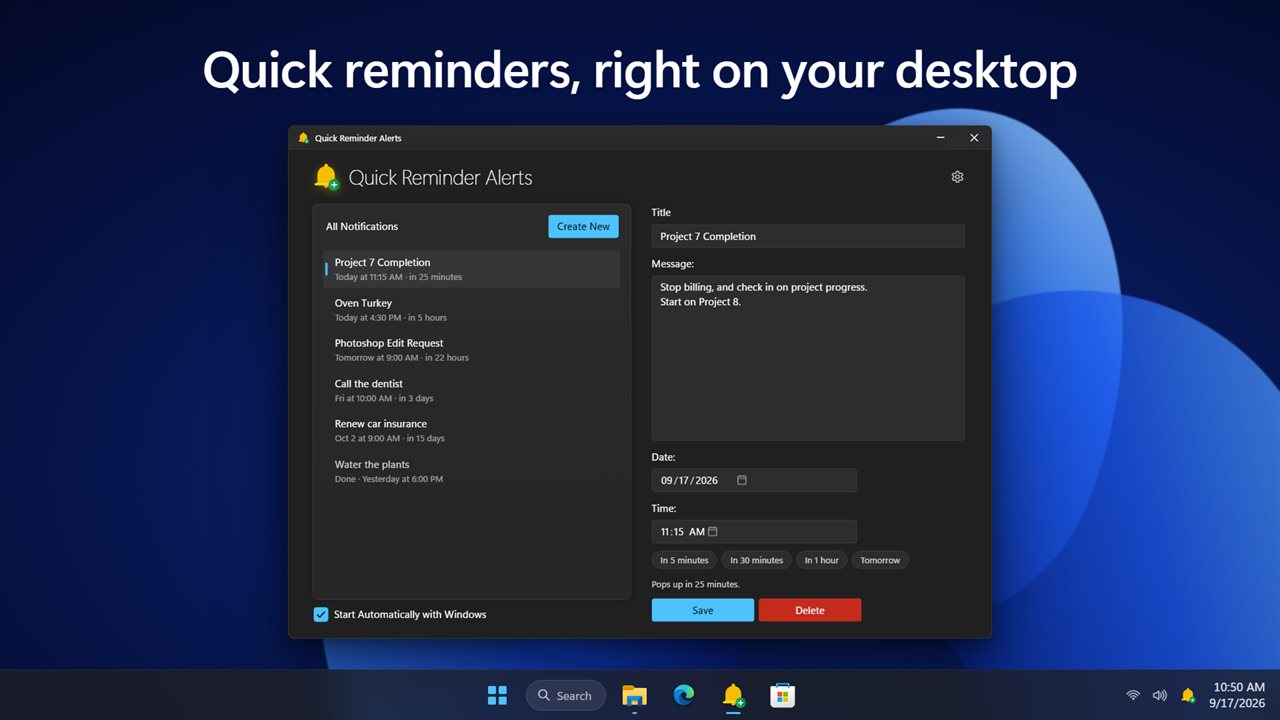Select the Photoshop Edit Request reminder

(x=471, y=350)
